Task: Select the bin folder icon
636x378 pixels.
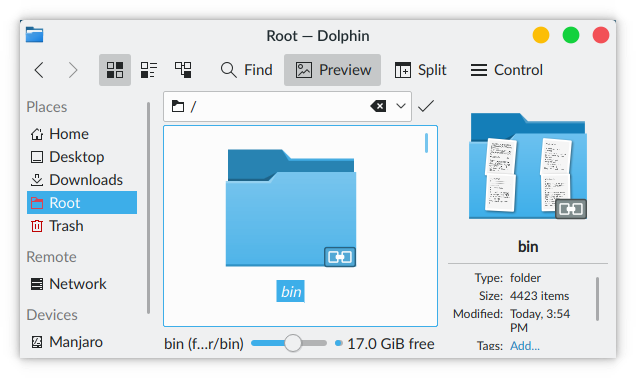Action: click(291, 208)
